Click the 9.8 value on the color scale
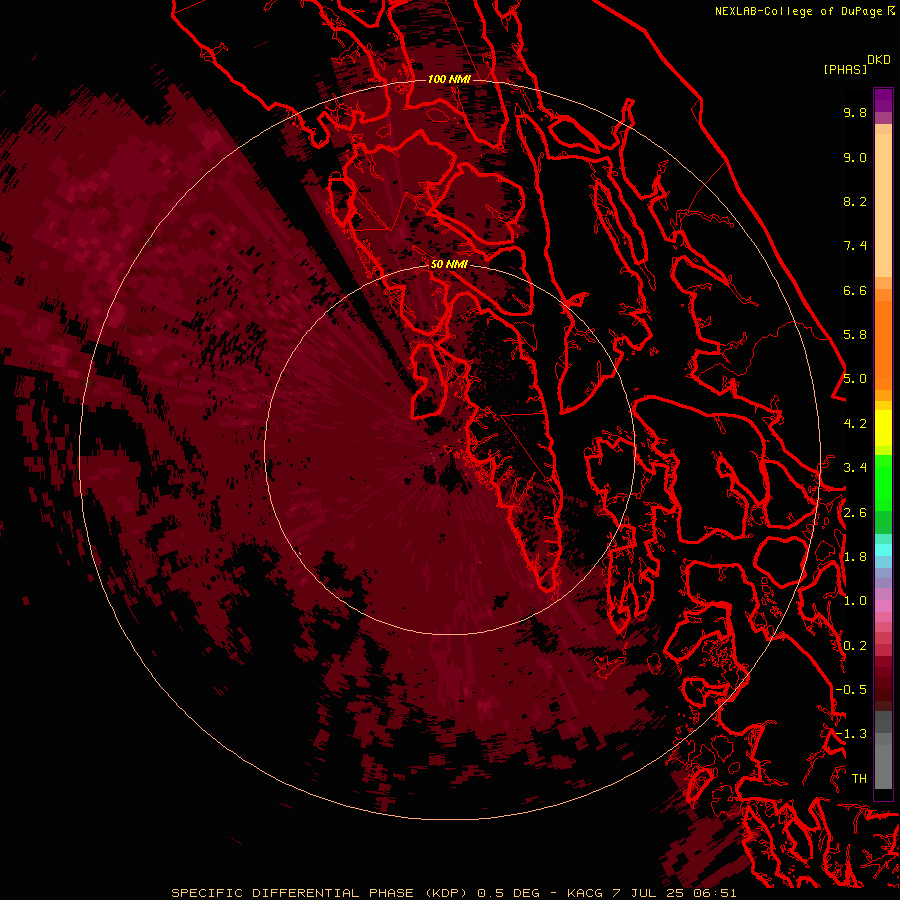The image size is (900, 900). click(855, 112)
